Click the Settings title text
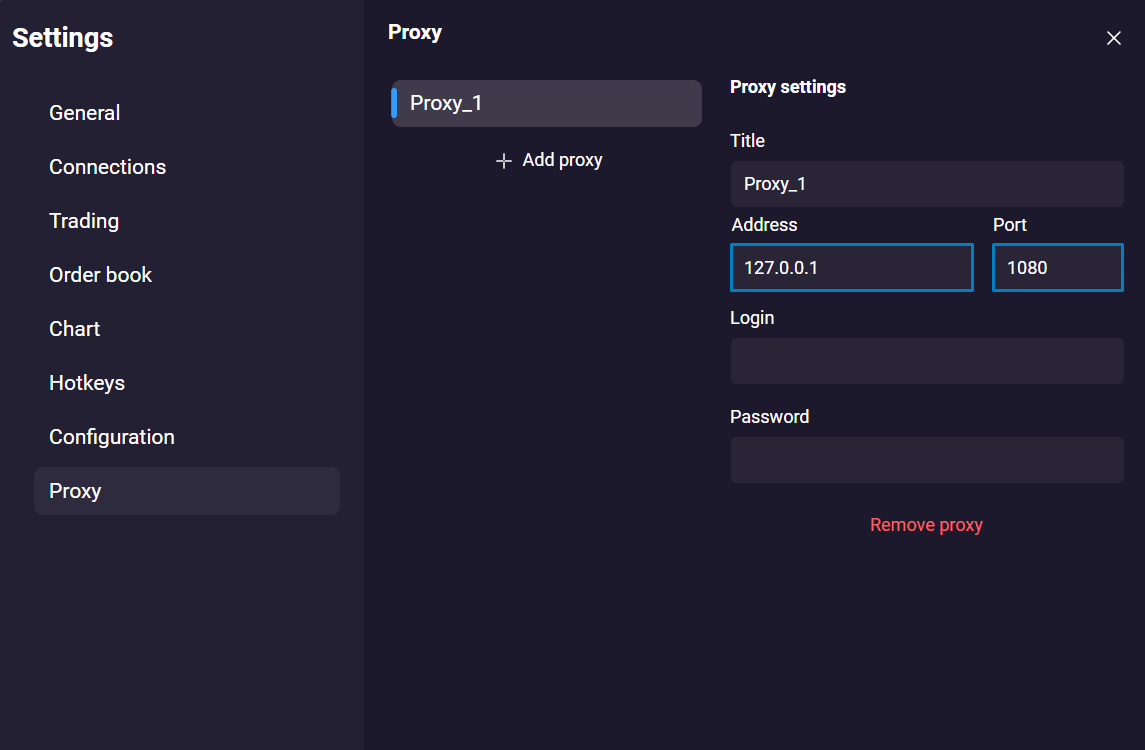 (63, 38)
